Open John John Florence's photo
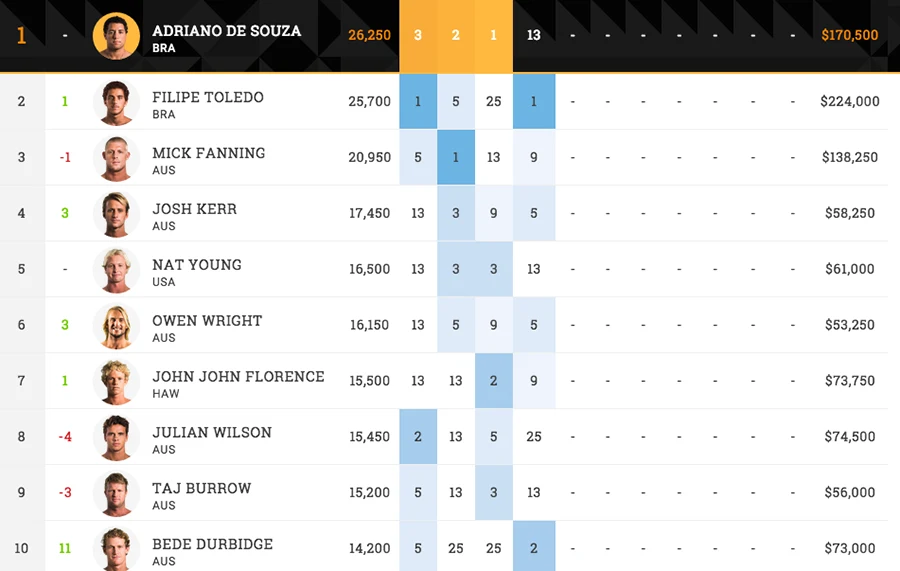Screen dimensions: 900x571 (116, 382)
